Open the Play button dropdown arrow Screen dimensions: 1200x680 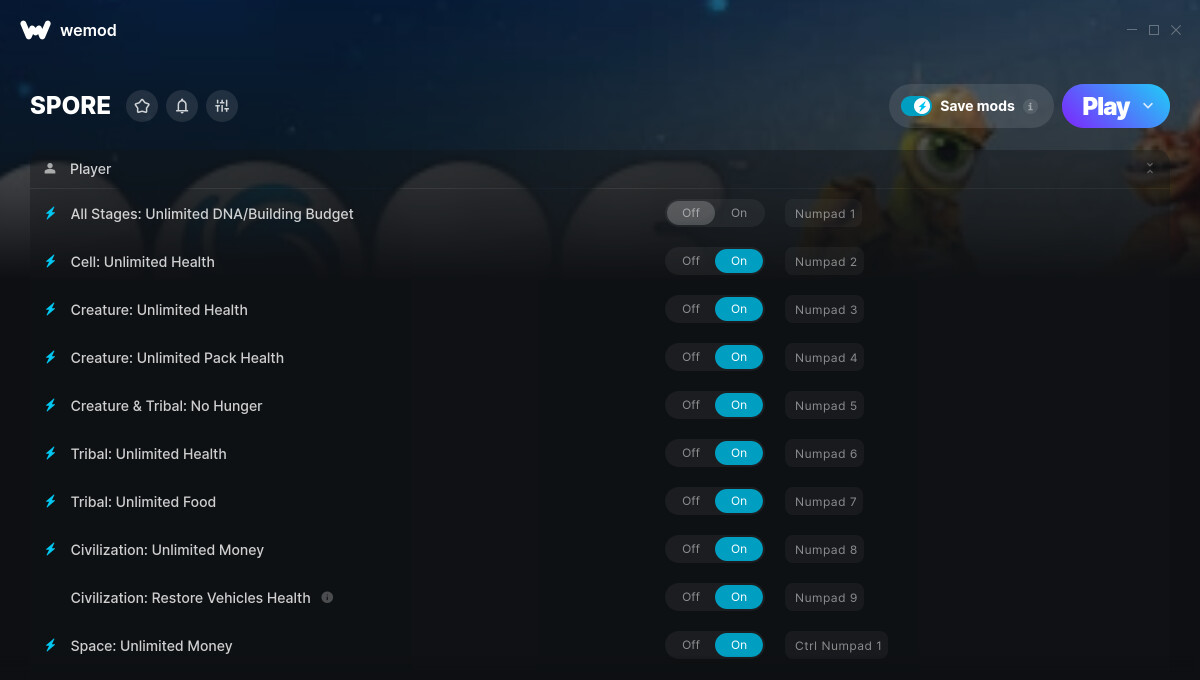[1148, 106]
